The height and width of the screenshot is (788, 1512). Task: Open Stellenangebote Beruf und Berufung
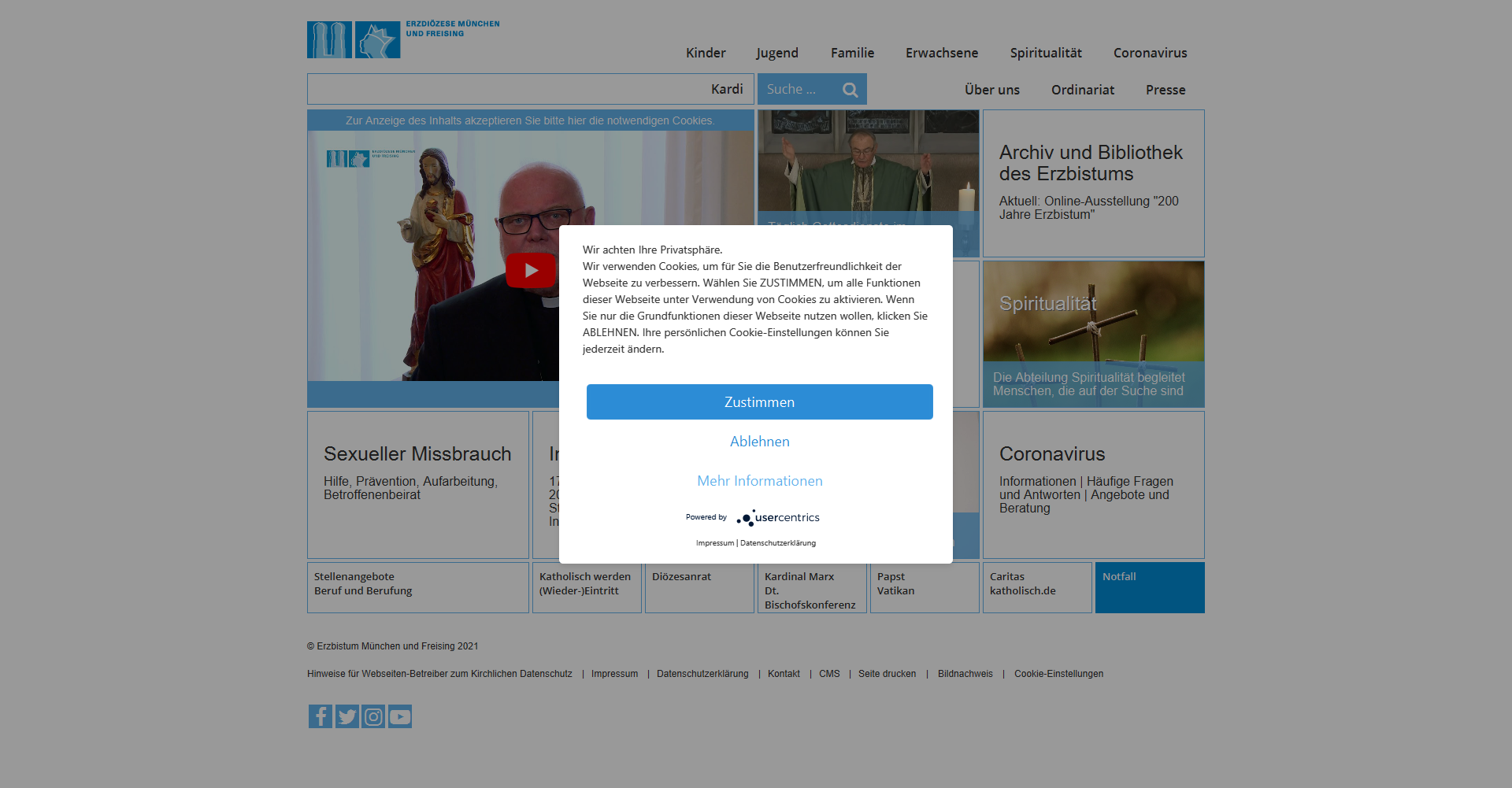pyautogui.click(x=418, y=587)
